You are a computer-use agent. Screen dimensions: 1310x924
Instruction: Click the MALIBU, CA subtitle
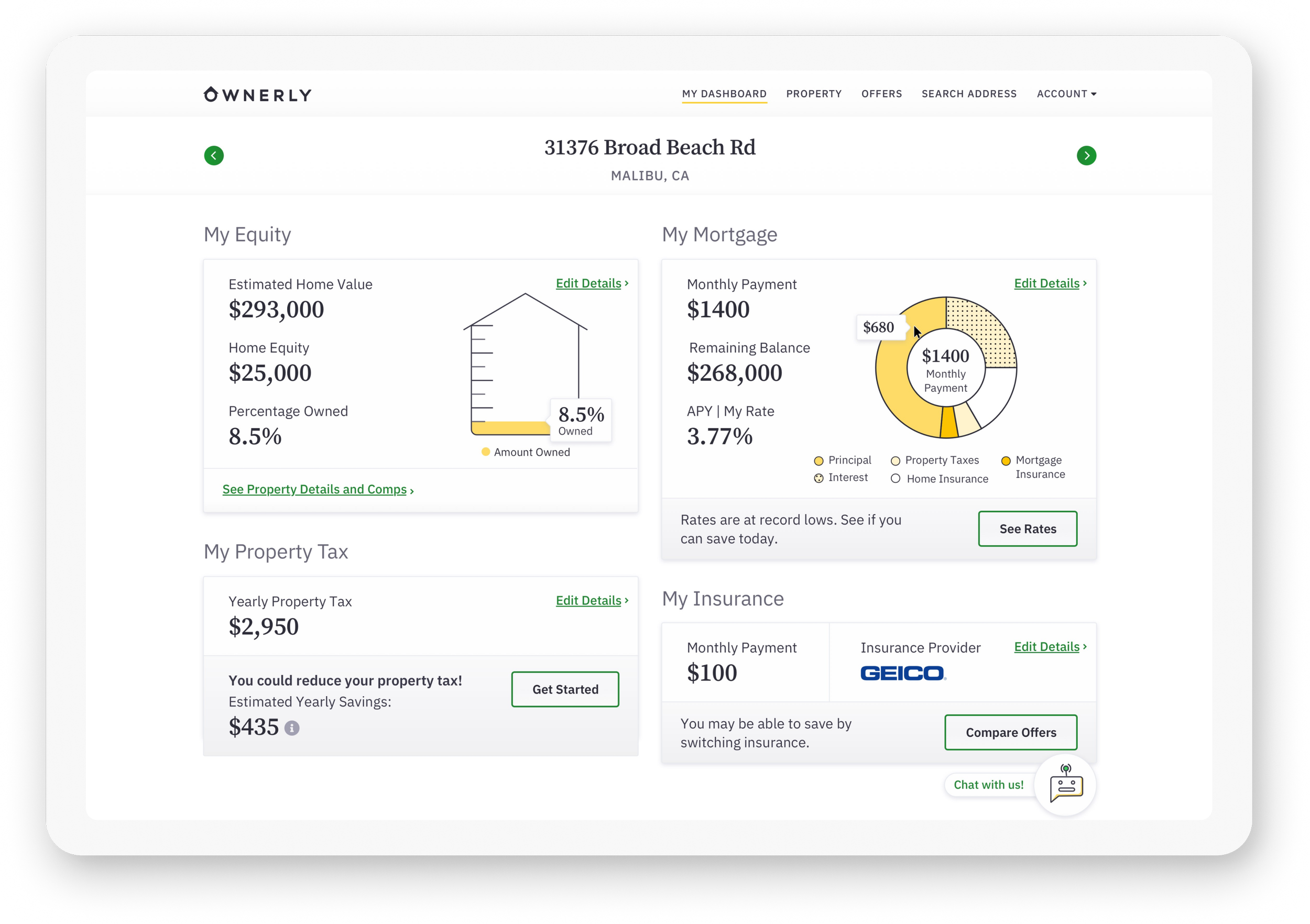point(650,175)
